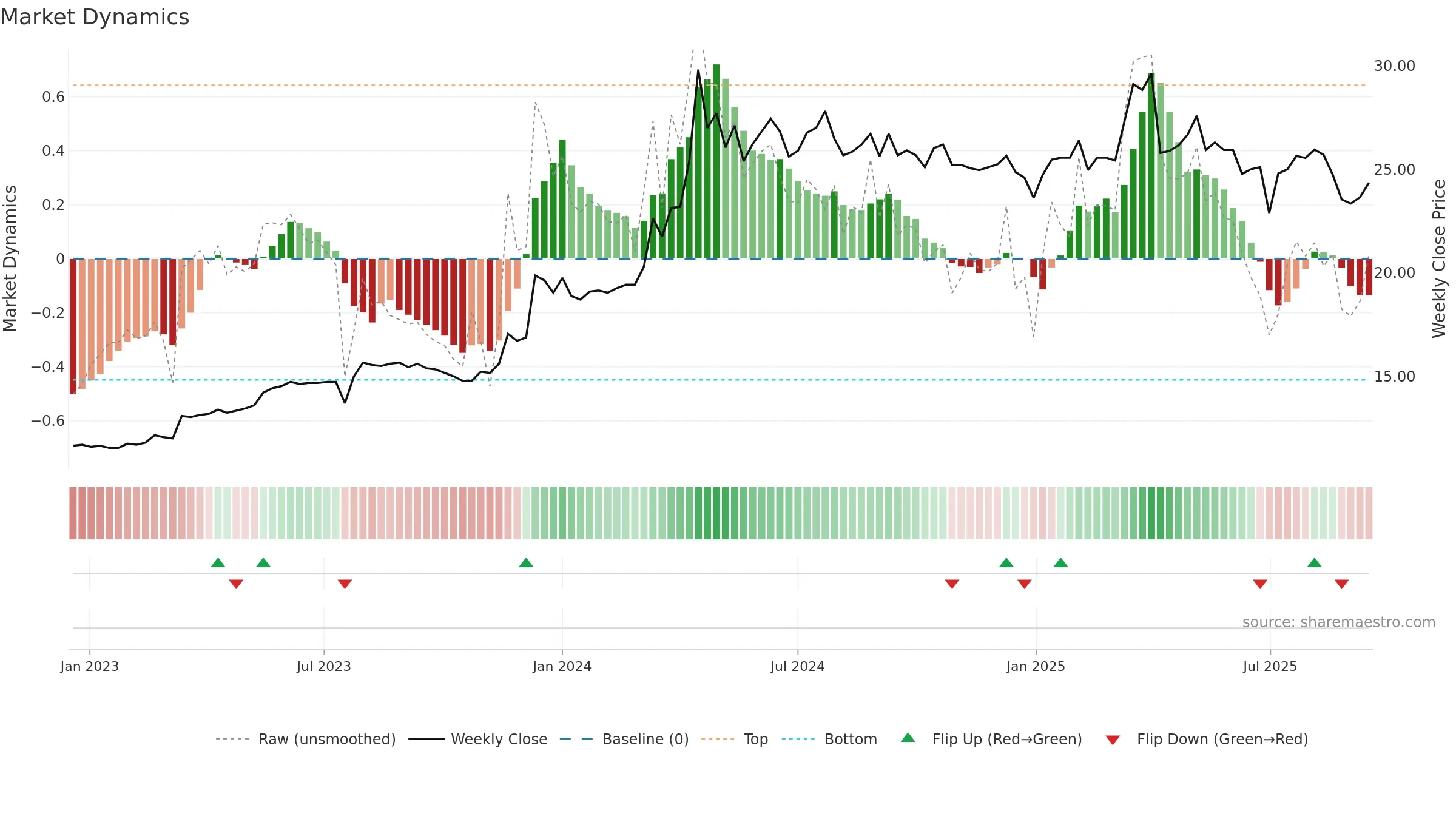Click the 25.00 price axis value
This screenshot has height=819, width=1456.
click(1395, 169)
